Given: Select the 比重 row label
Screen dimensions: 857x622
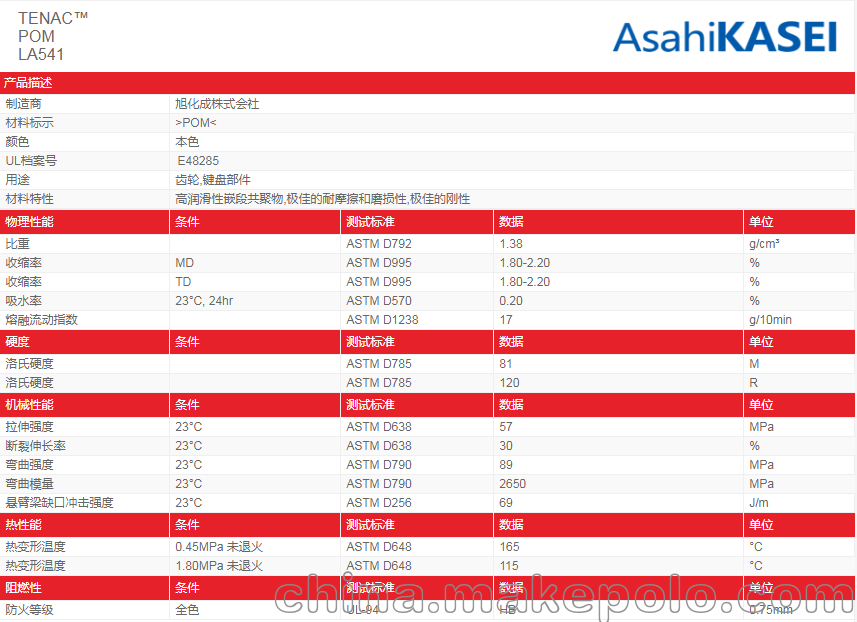Looking at the screenshot, I should pos(17,244).
